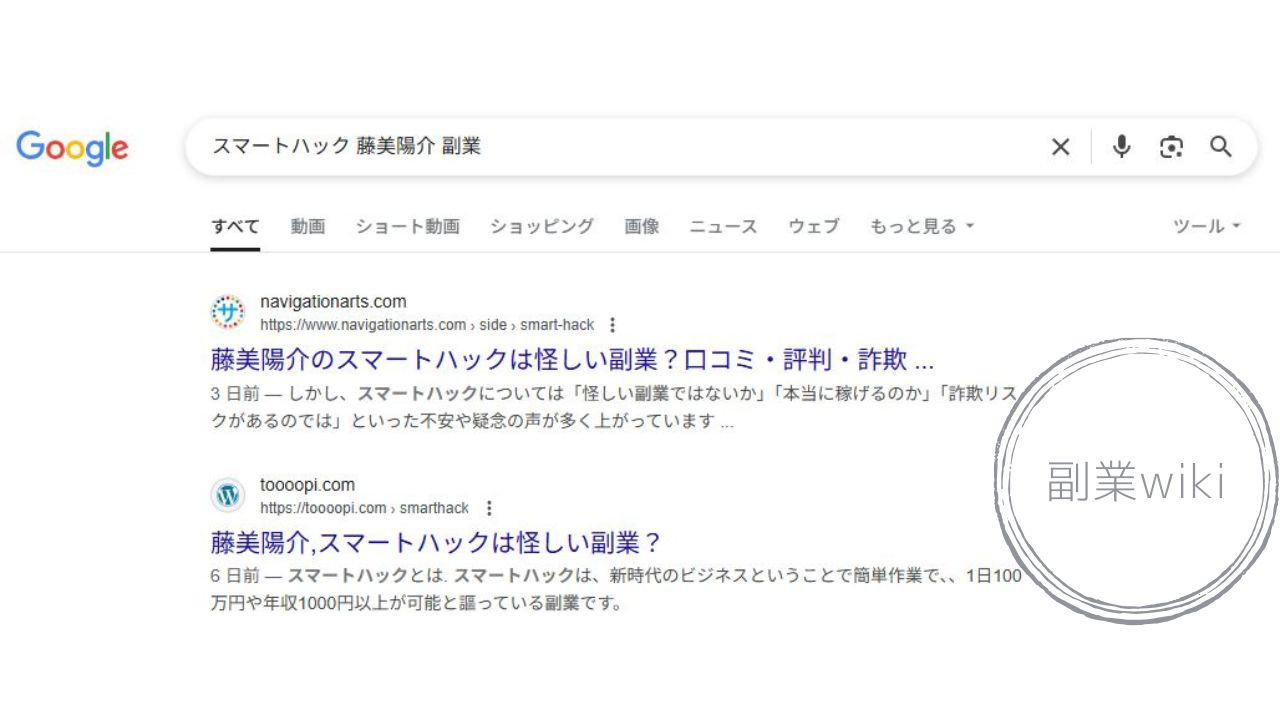Open result 藤美陽介,スマートハックは怪しい副業？
This screenshot has width=1280, height=720.
click(437, 543)
